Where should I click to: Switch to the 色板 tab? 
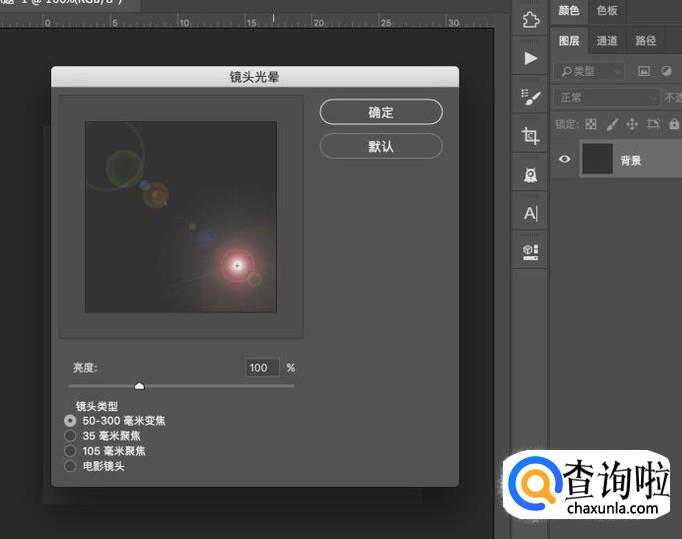pos(607,11)
